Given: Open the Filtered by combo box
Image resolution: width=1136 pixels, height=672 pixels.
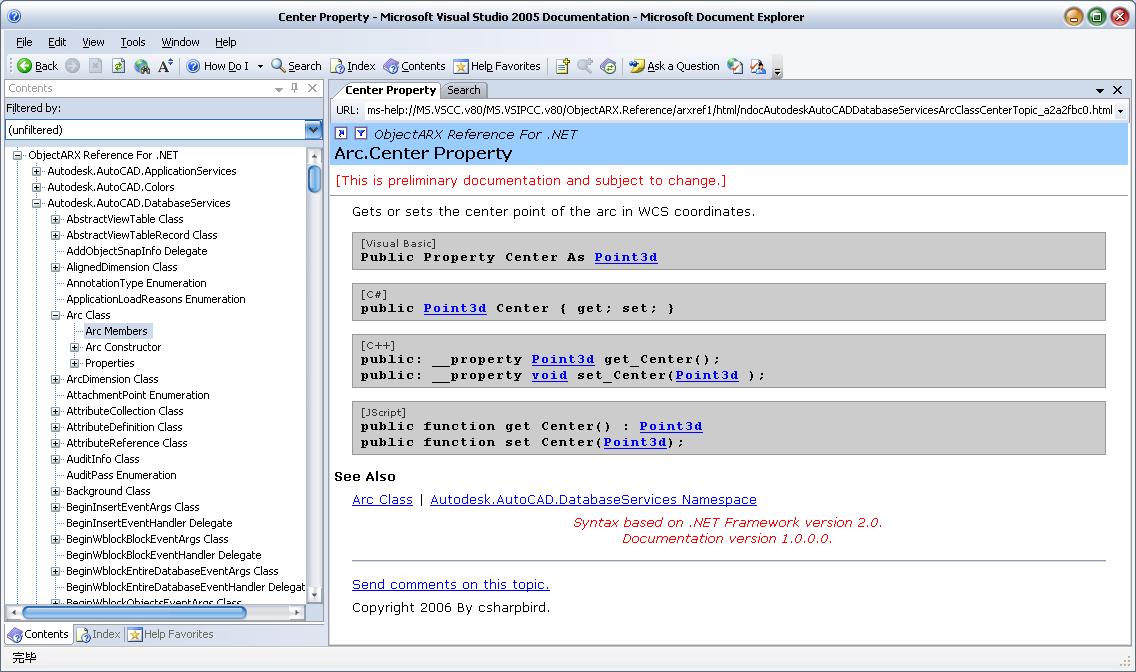Looking at the screenshot, I should click(x=164, y=130).
